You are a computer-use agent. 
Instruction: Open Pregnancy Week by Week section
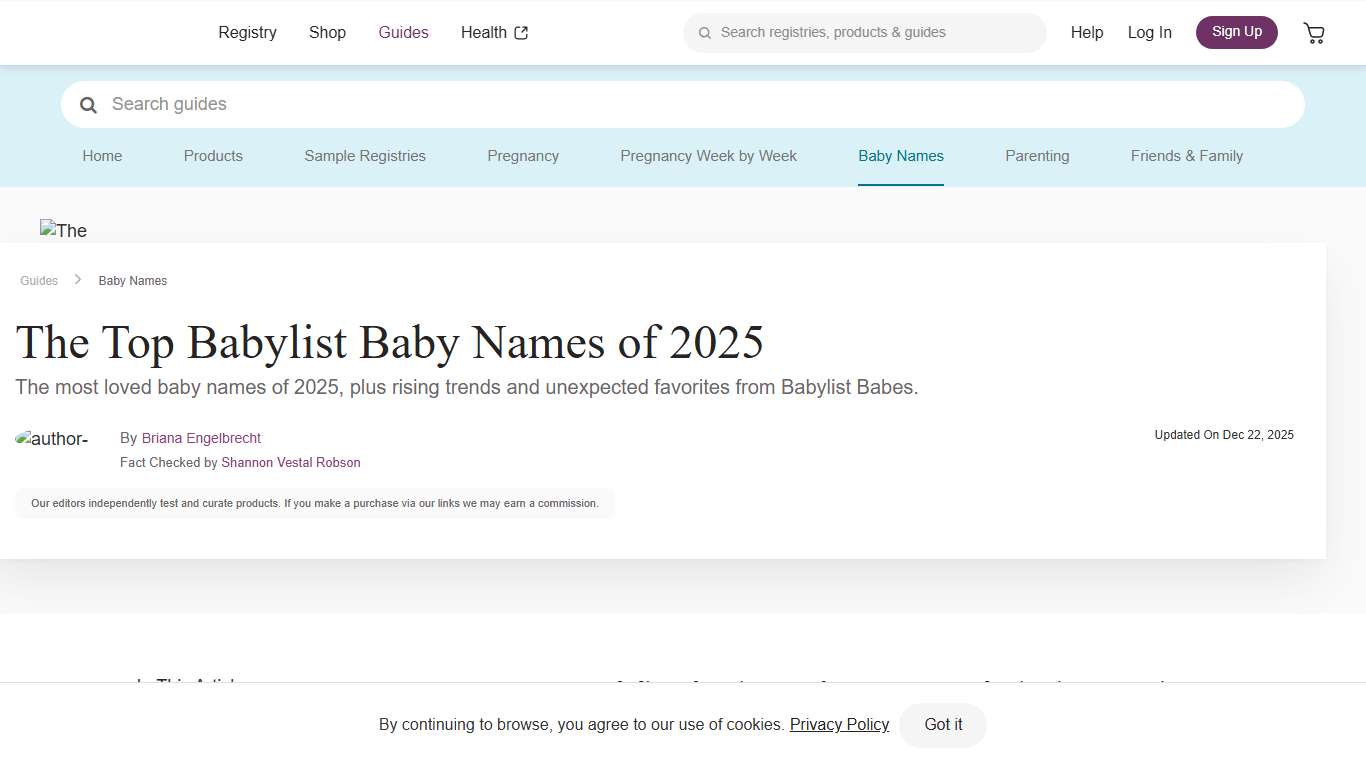(708, 156)
